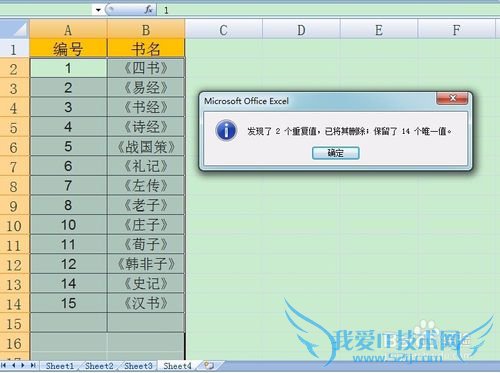This screenshot has width=500, height=373.
Task: Select row 14 header
Action: point(14,303)
